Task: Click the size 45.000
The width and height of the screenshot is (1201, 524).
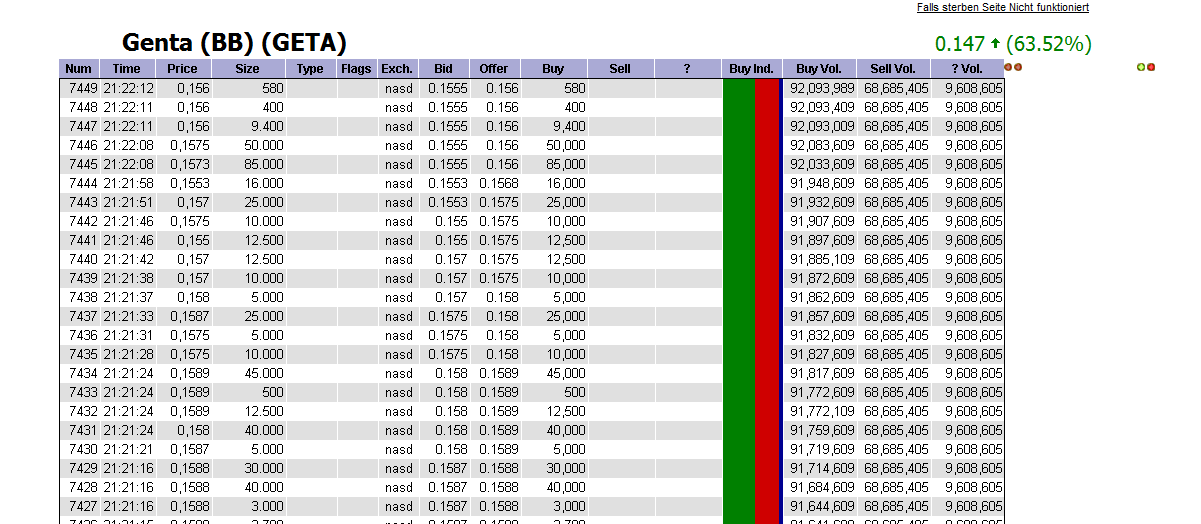Action: point(264,373)
